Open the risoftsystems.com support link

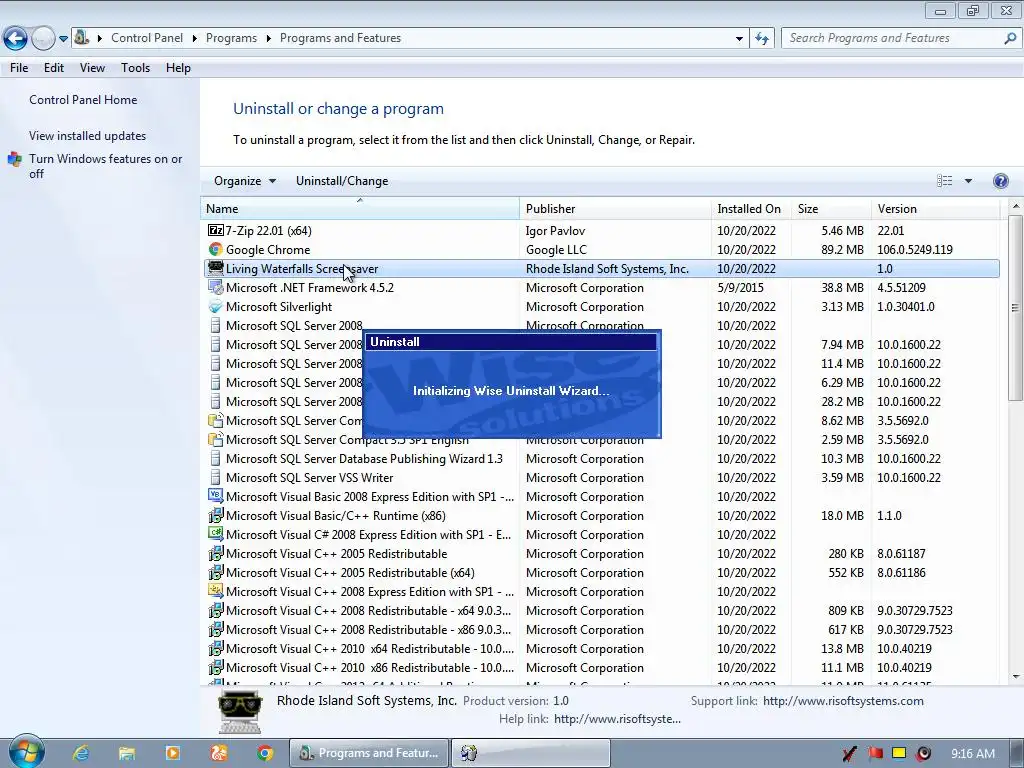tap(843, 701)
